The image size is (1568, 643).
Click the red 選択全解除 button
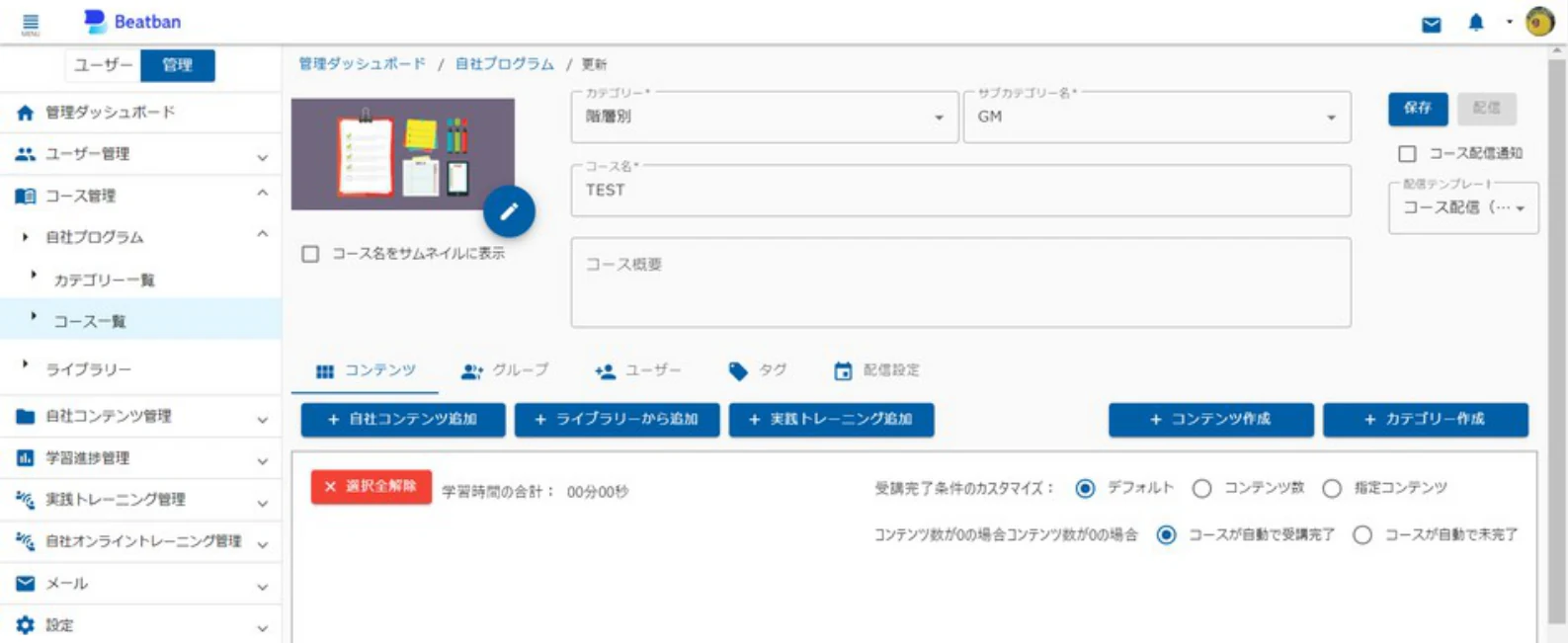371,487
